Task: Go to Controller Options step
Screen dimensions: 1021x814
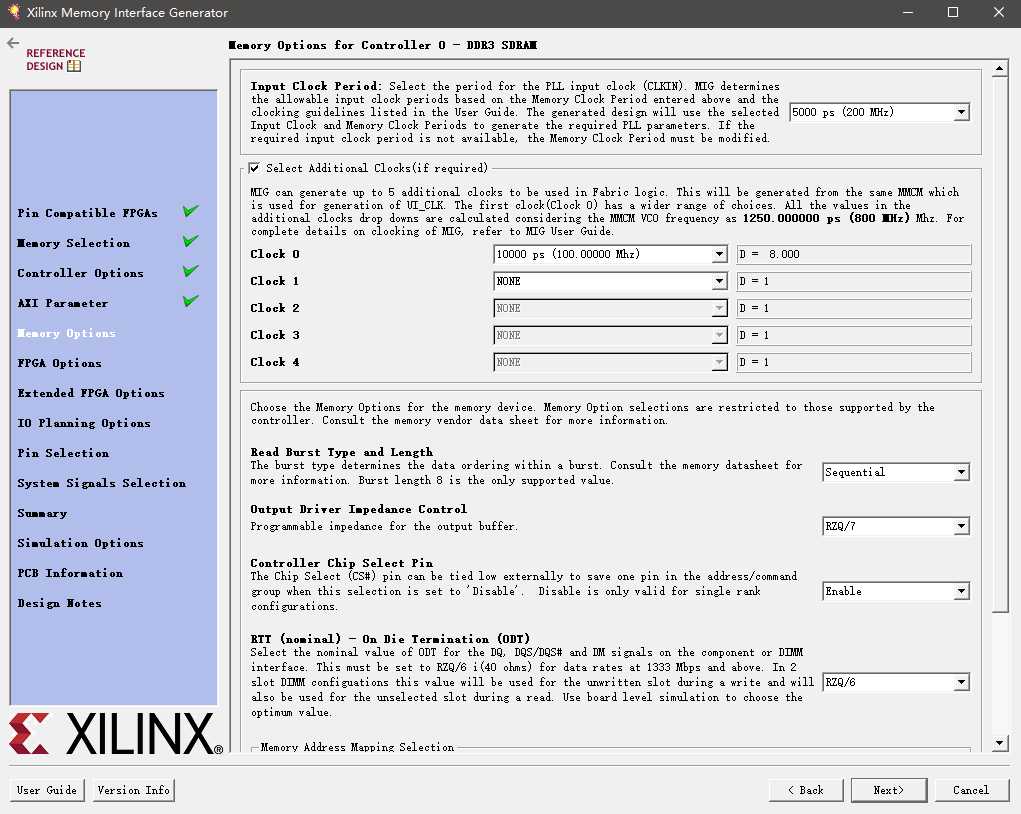Action: click(x=80, y=273)
